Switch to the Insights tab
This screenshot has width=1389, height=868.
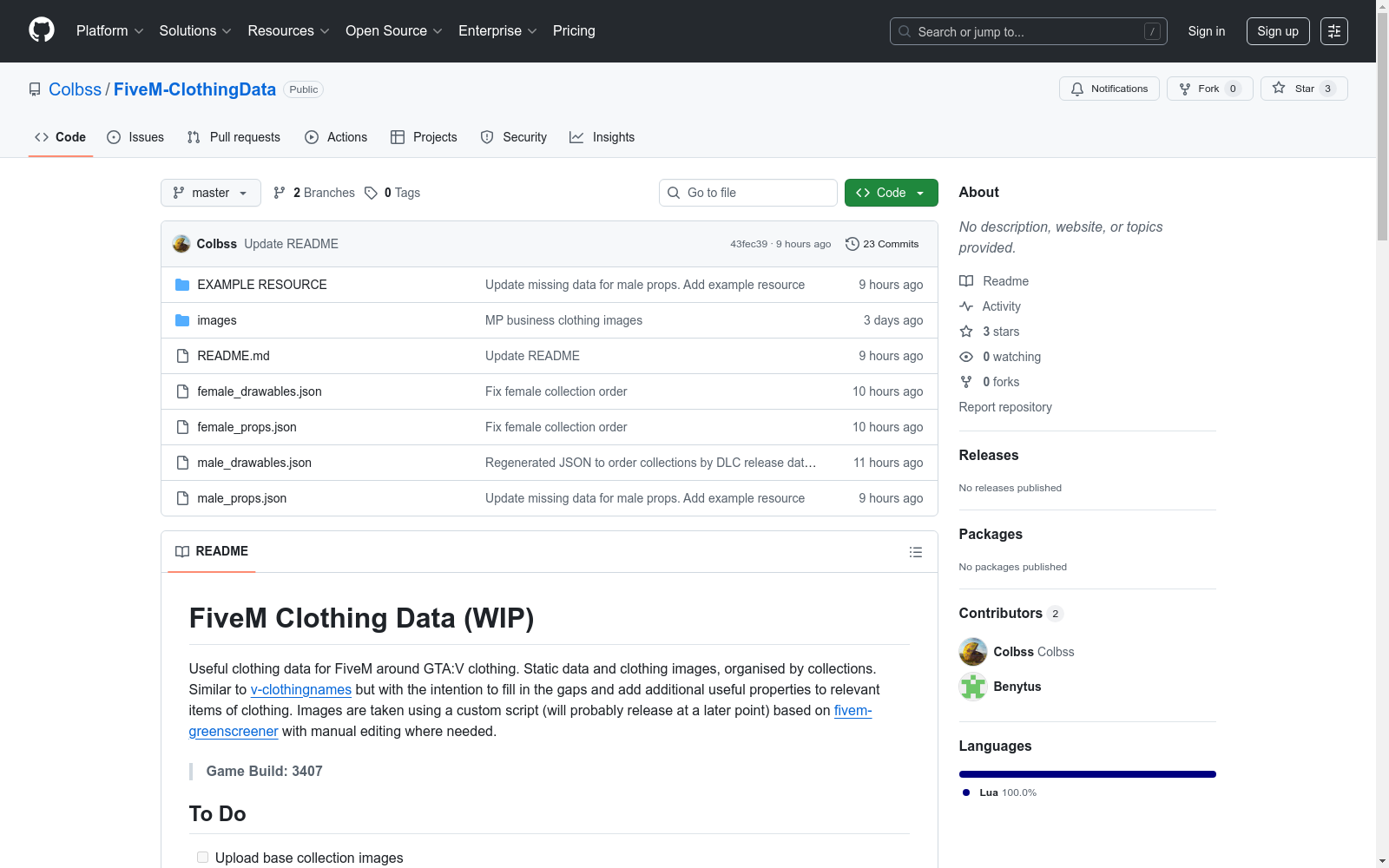602,137
